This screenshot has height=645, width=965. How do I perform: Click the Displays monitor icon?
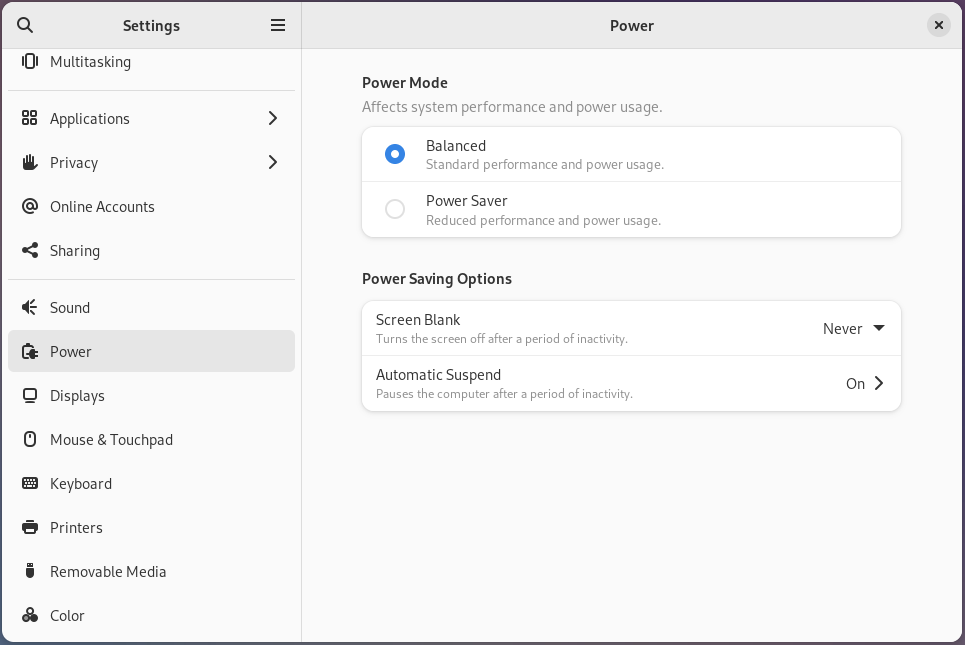[x=30, y=396]
